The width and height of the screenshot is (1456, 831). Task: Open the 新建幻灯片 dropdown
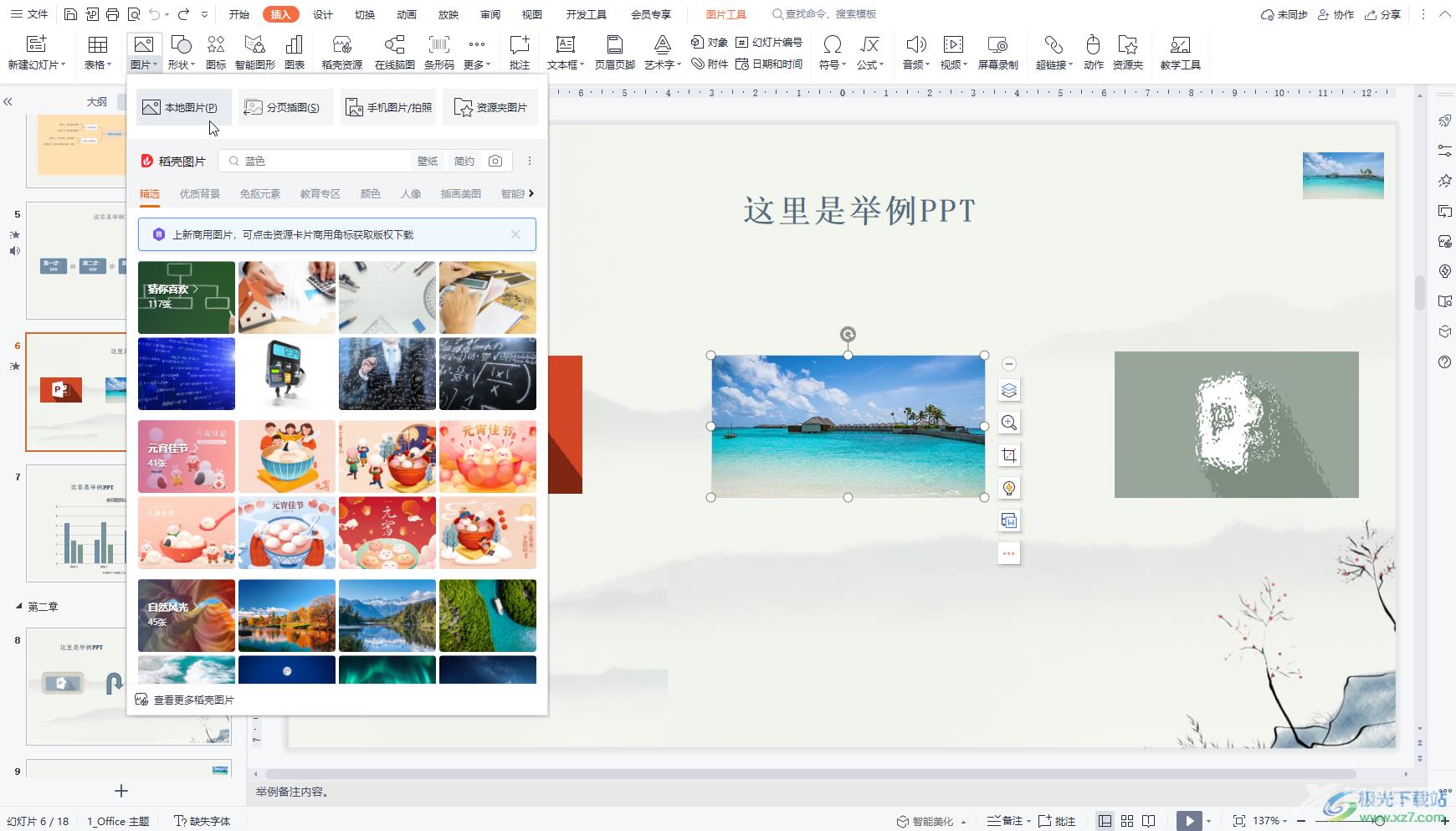click(x=37, y=64)
